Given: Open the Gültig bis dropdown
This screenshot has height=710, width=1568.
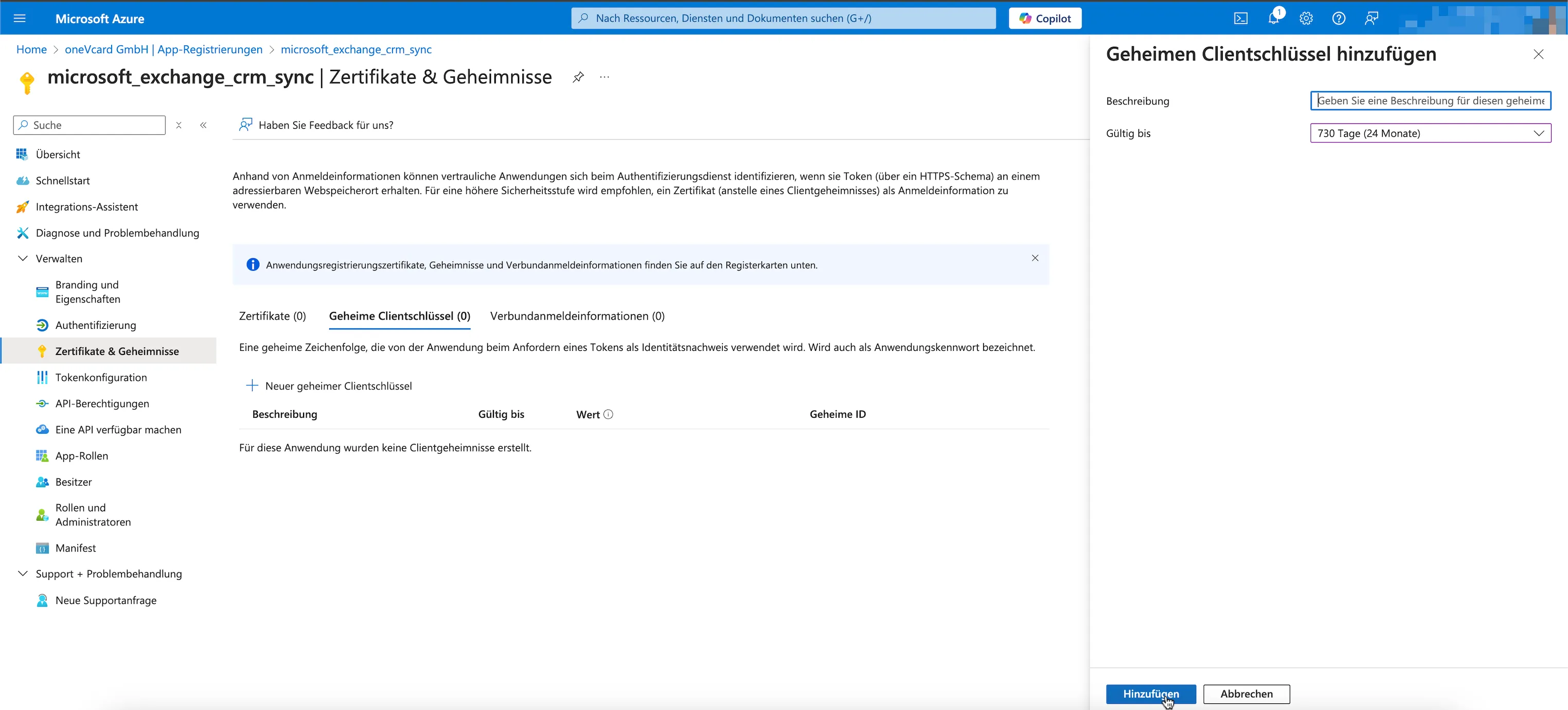Looking at the screenshot, I should (x=1431, y=133).
